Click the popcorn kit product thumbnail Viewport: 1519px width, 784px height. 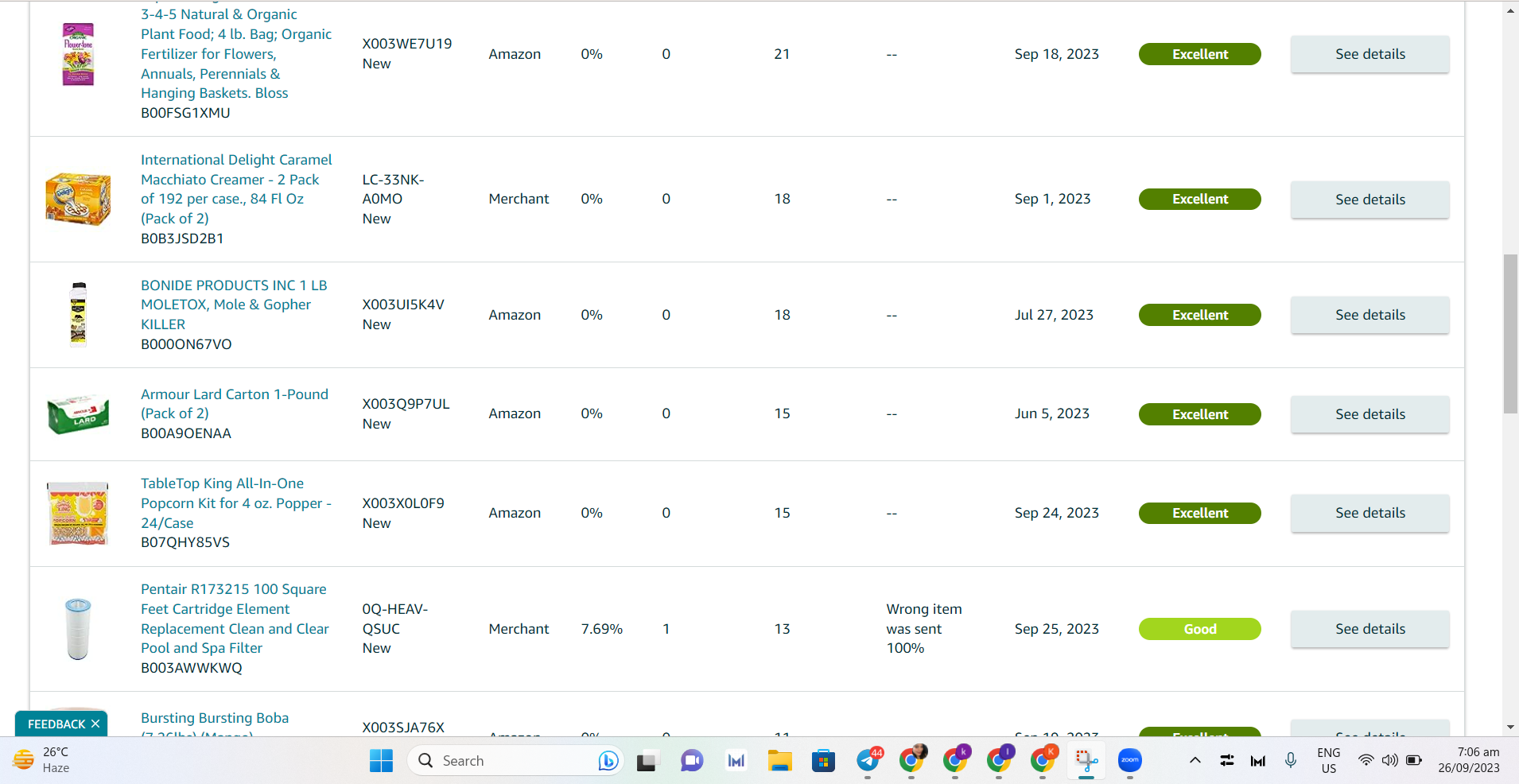click(x=78, y=513)
